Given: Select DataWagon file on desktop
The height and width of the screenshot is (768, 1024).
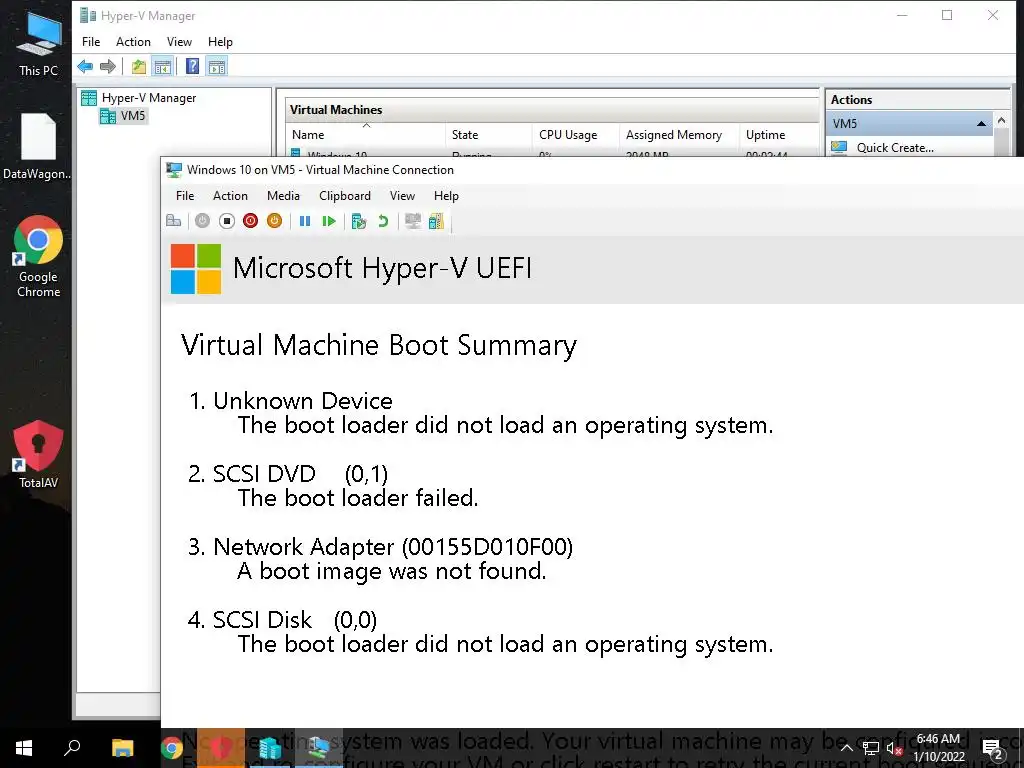Looking at the screenshot, I should coord(38,147).
